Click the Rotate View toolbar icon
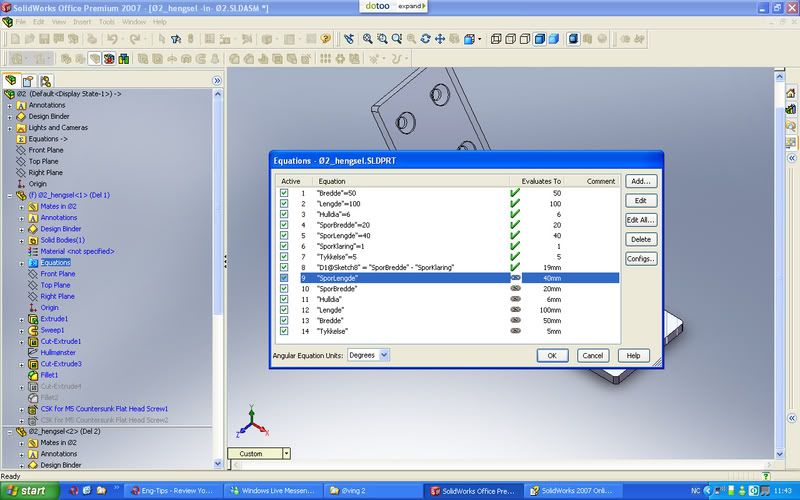Viewport: 800px width, 500px height. point(426,39)
